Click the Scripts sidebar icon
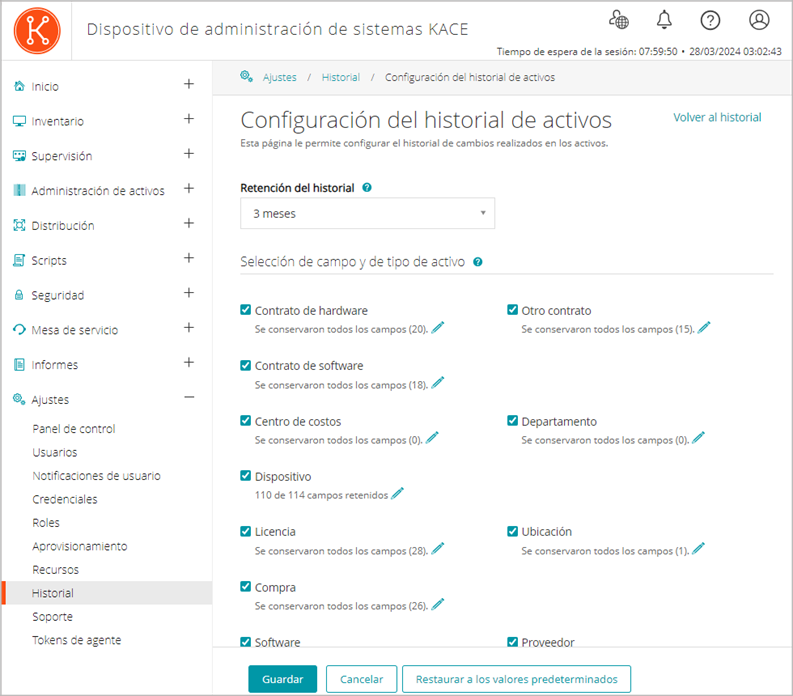This screenshot has height=696, width=793. 19,260
